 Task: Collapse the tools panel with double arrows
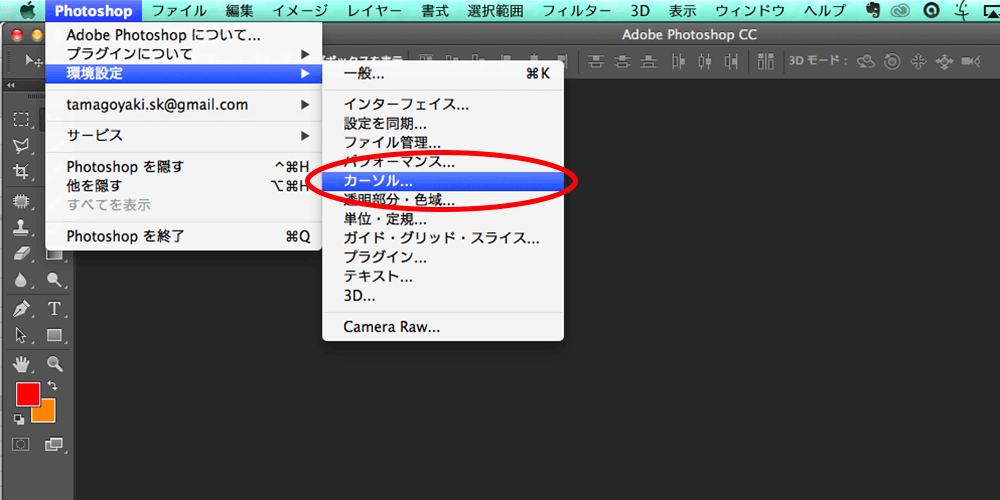[x=11, y=85]
